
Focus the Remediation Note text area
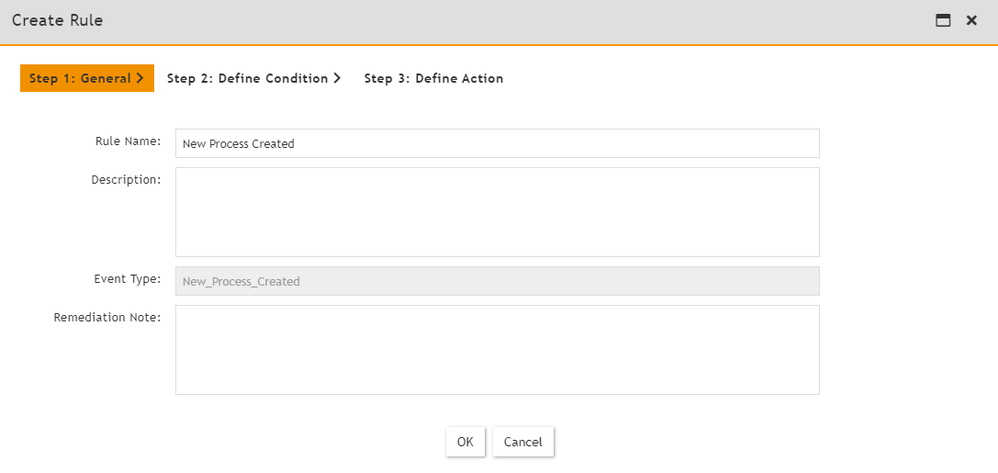pos(497,350)
